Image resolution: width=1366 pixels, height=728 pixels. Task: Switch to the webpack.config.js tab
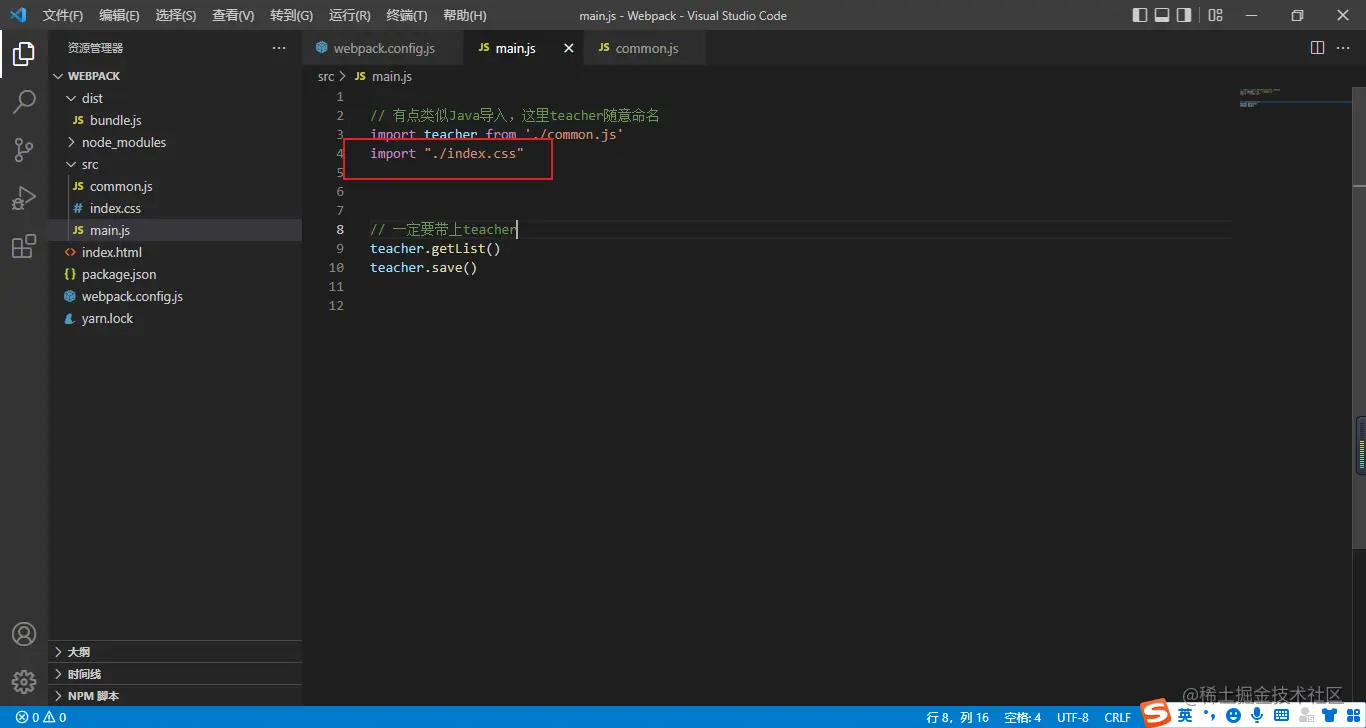coord(383,48)
